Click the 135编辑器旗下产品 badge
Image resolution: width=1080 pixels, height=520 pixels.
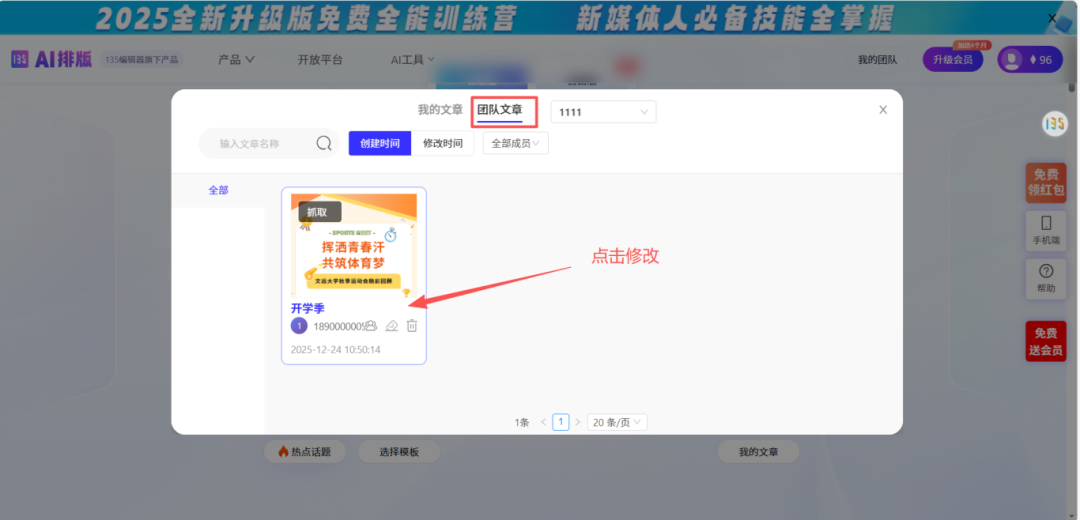click(142, 60)
